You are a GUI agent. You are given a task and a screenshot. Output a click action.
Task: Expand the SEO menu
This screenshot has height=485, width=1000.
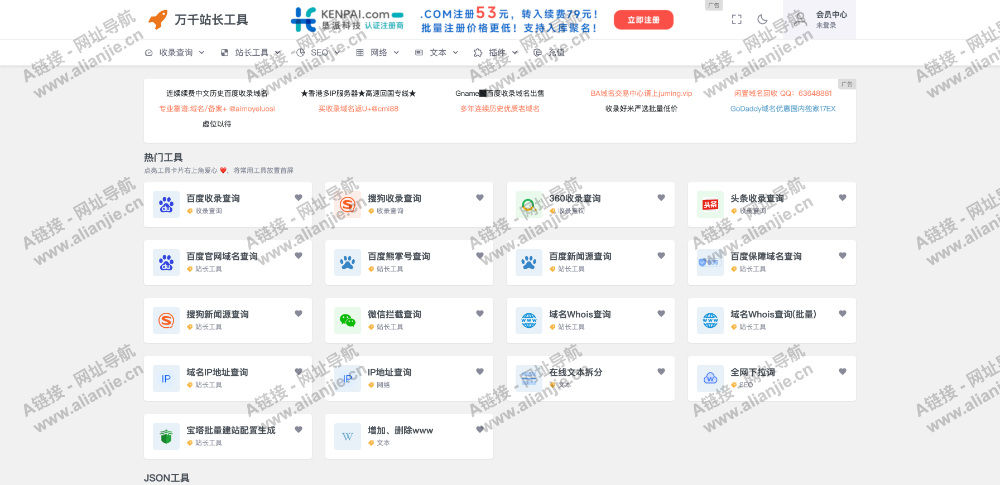[x=318, y=53]
